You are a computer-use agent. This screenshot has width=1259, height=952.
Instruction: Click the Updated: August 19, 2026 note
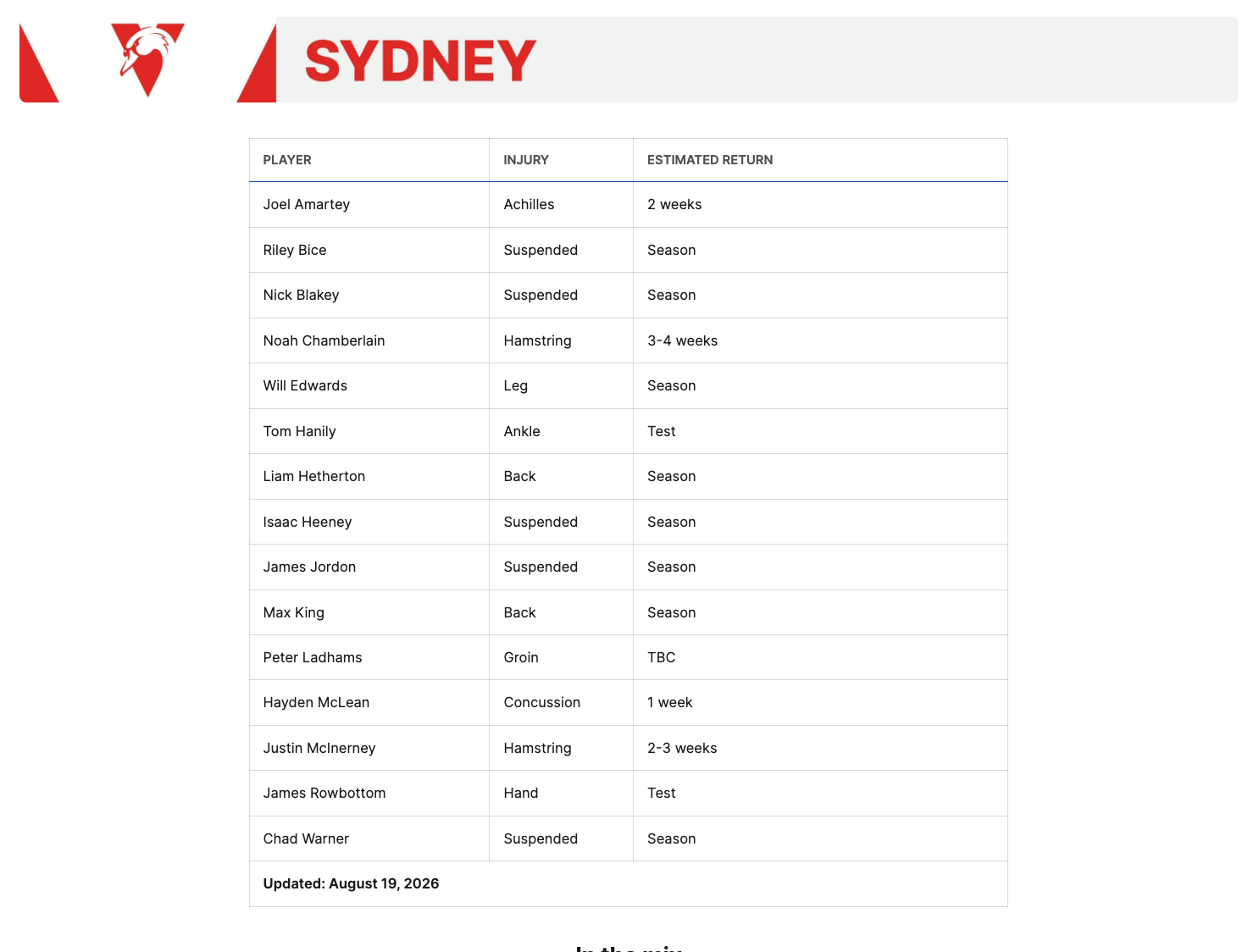pyautogui.click(x=351, y=884)
